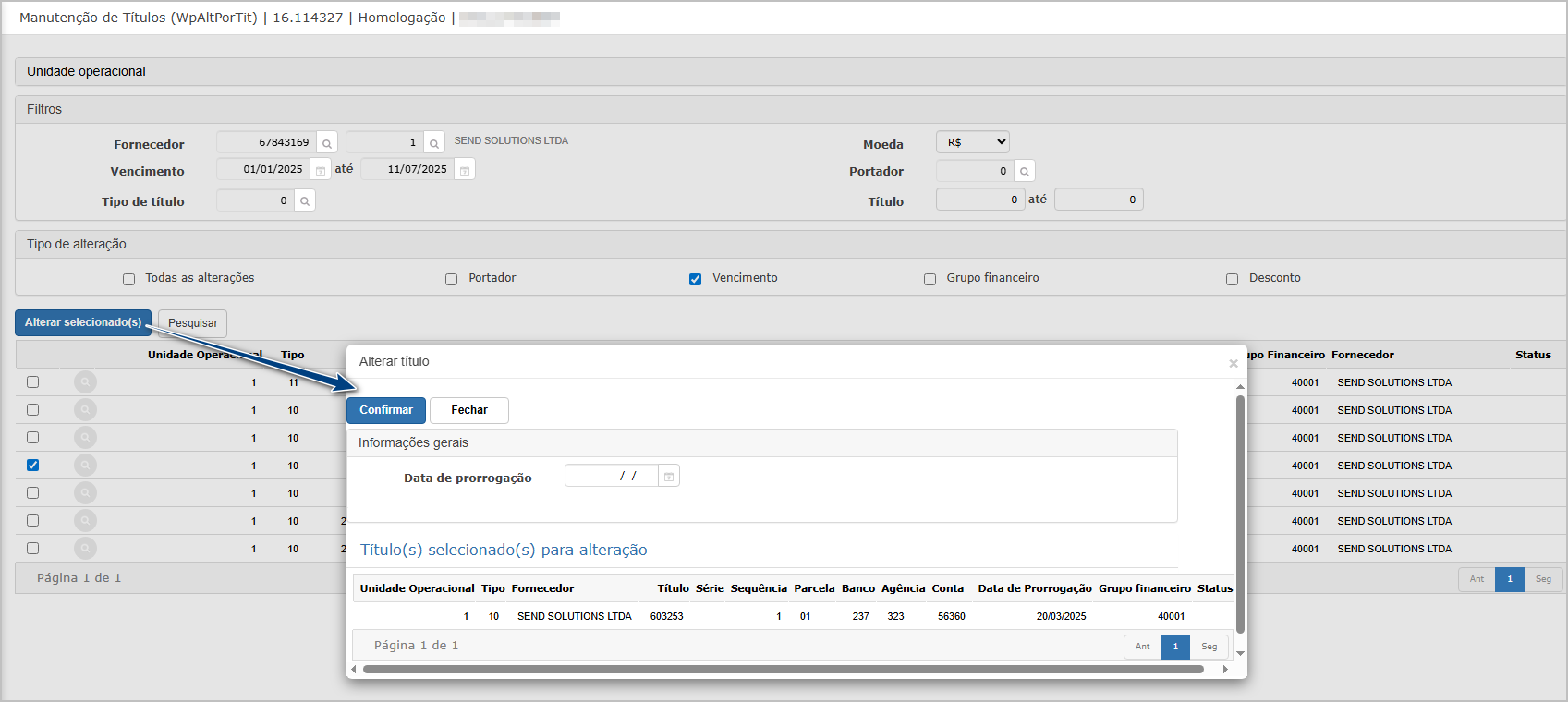Select checkbox of Tipo 11 row
The width and height of the screenshot is (1568, 702).
33,381
